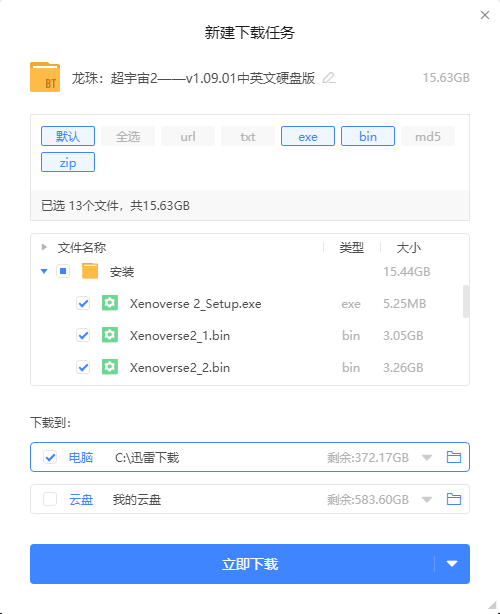Click the file icon of Xenoverse2_2.bin
The image size is (500, 614).
(x=110, y=367)
